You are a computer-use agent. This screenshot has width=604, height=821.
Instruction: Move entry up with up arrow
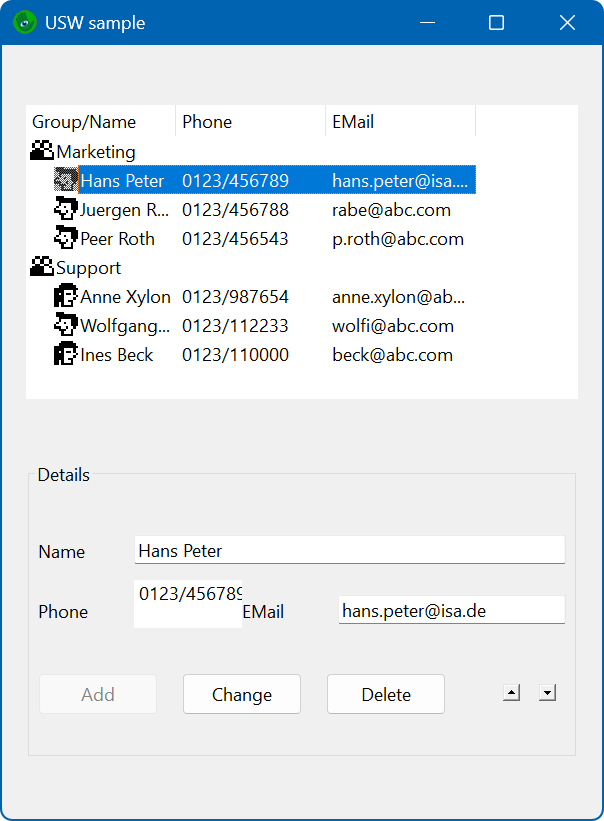[x=511, y=693]
